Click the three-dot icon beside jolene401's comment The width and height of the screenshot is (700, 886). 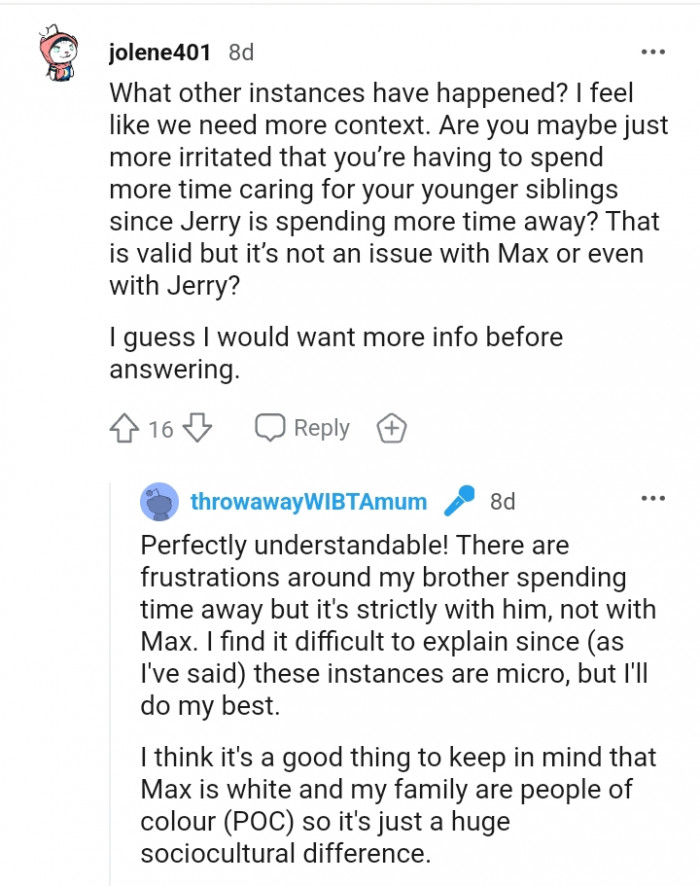pyautogui.click(x=654, y=50)
